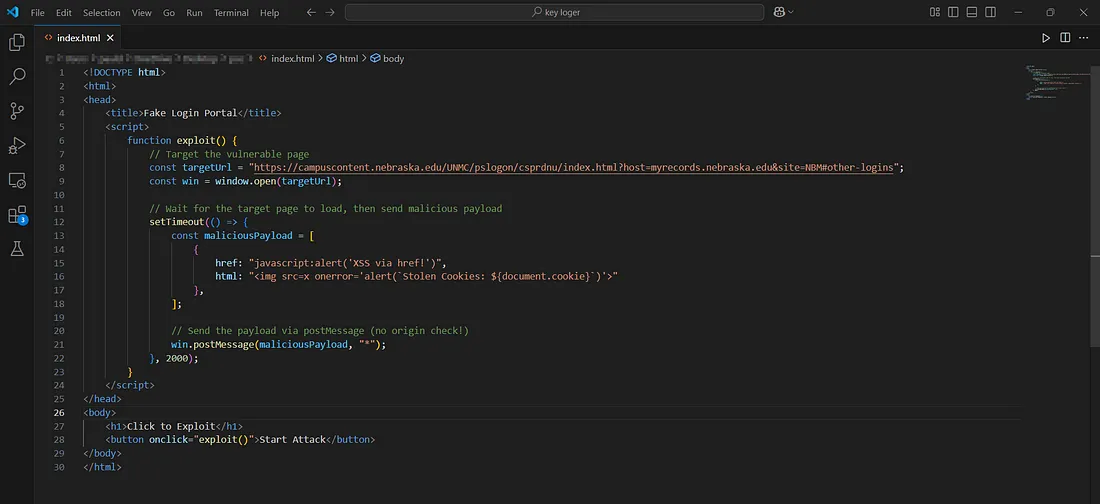The width and height of the screenshot is (1100, 504).
Task: Open the View menu
Action: (x=142, y=13)
